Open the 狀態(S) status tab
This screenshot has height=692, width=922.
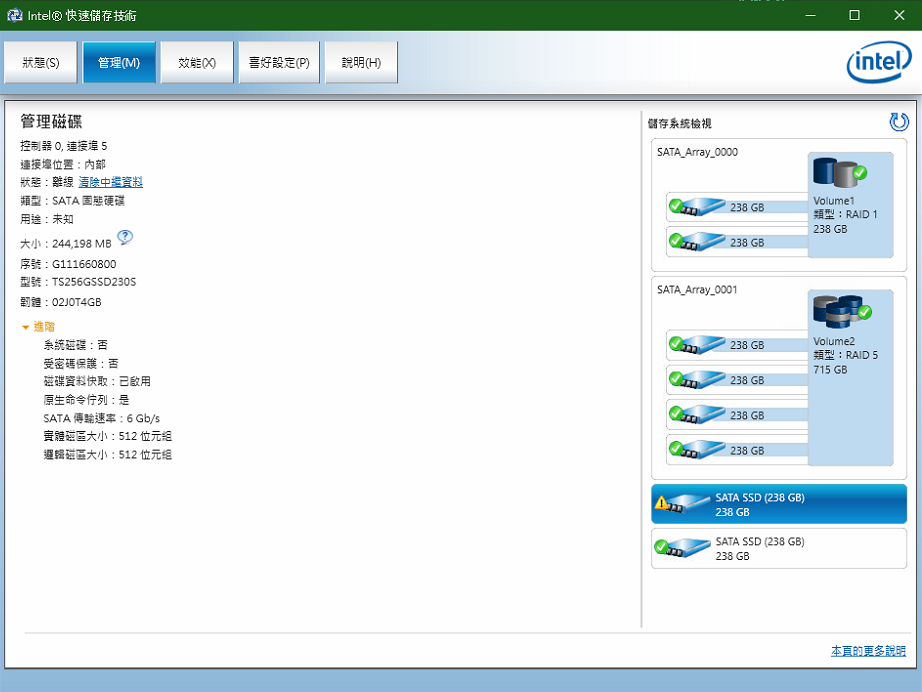tap(41, 62)
